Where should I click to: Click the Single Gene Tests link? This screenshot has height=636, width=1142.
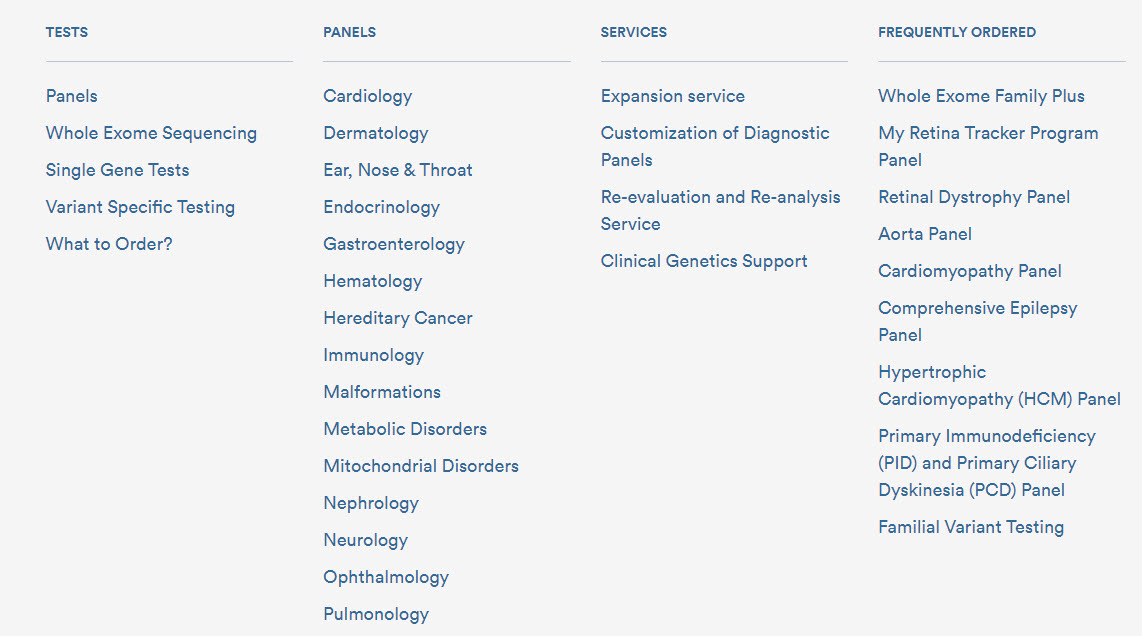[117, 170]
